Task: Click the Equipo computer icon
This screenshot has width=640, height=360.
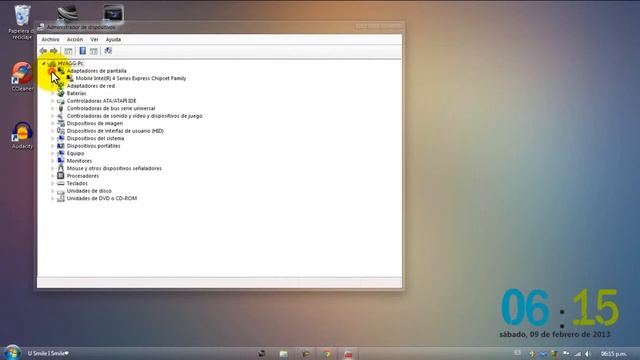Action: [61, 153]
